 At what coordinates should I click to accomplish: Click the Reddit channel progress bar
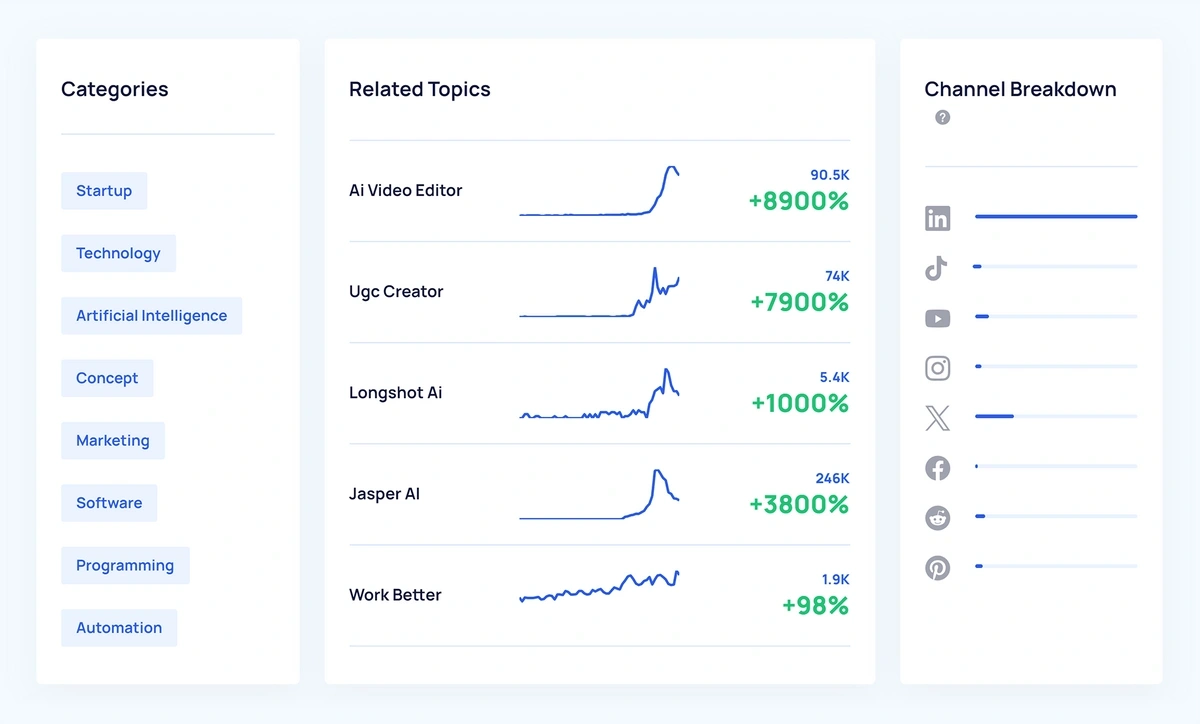1056,516
